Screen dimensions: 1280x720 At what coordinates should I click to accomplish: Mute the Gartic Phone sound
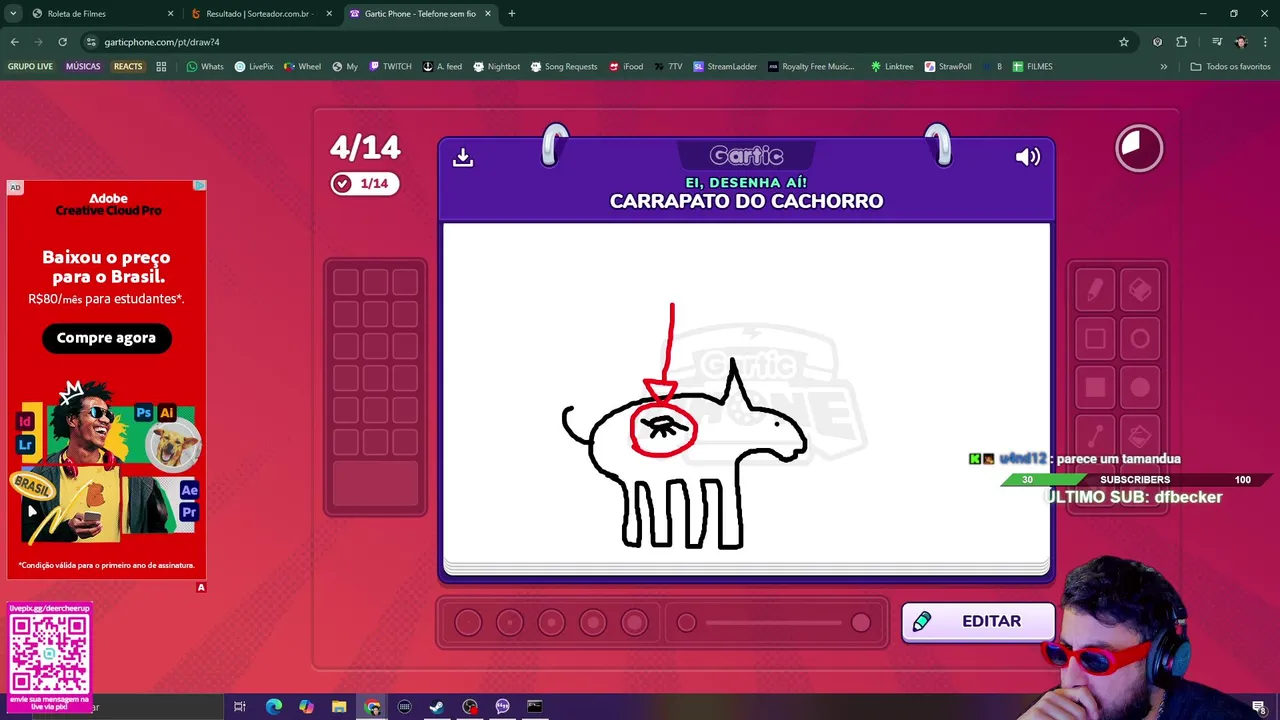(x=1027, y=157)
